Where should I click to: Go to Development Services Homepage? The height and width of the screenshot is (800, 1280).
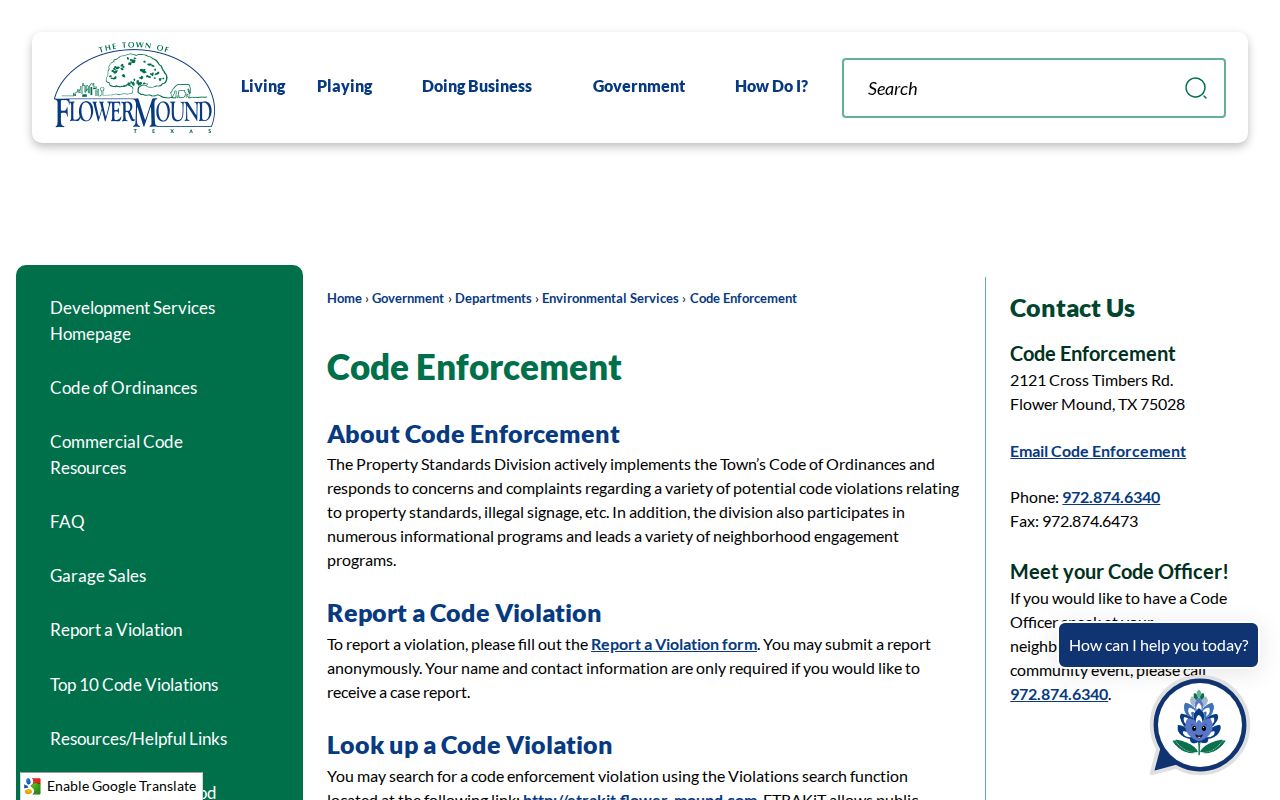133,320
